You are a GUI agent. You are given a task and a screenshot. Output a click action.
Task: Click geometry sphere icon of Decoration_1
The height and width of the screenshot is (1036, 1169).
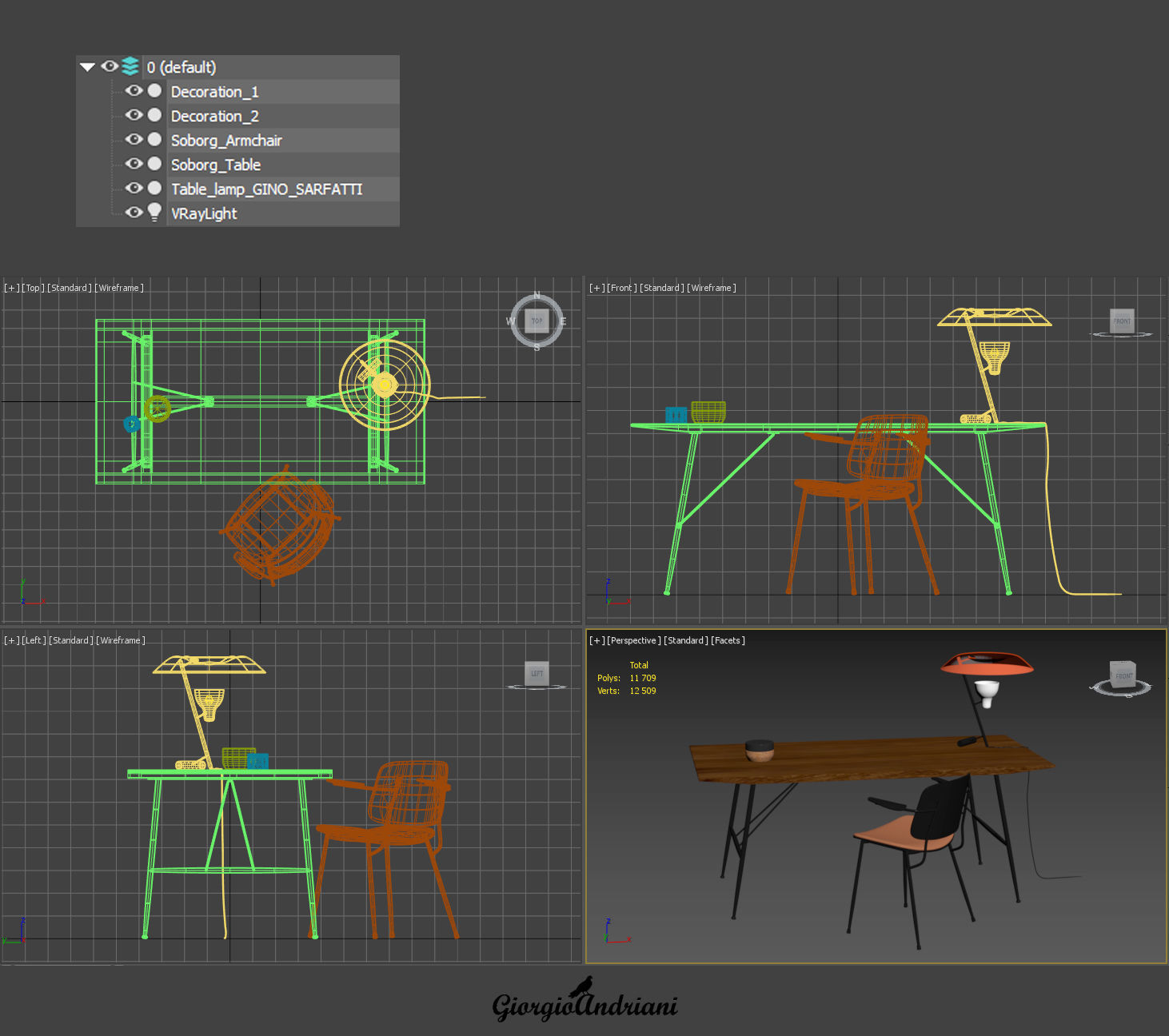[x=155, y=91]
